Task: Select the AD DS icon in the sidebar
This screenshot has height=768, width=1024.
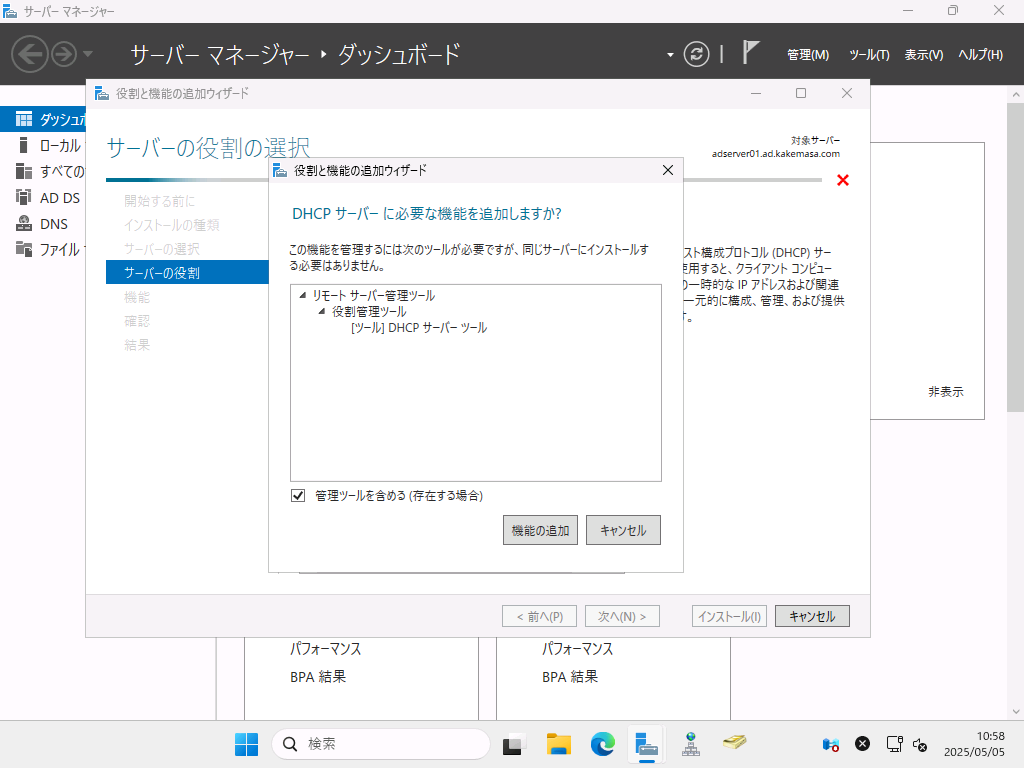Action: coord(24,197)
